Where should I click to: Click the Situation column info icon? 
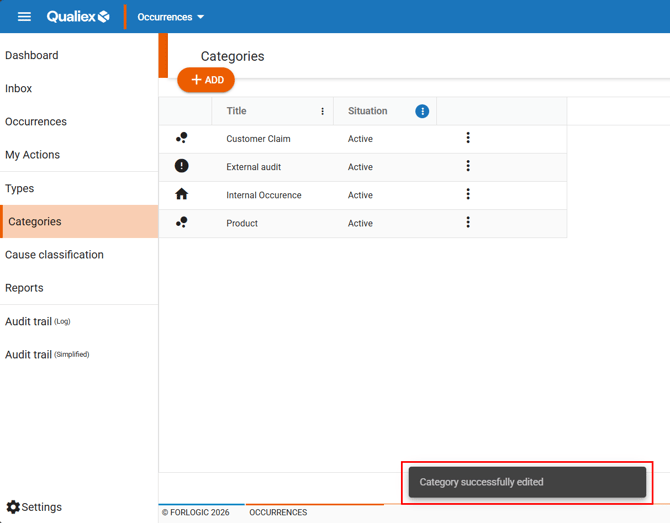pyautogui.click(x=422, y=111)
